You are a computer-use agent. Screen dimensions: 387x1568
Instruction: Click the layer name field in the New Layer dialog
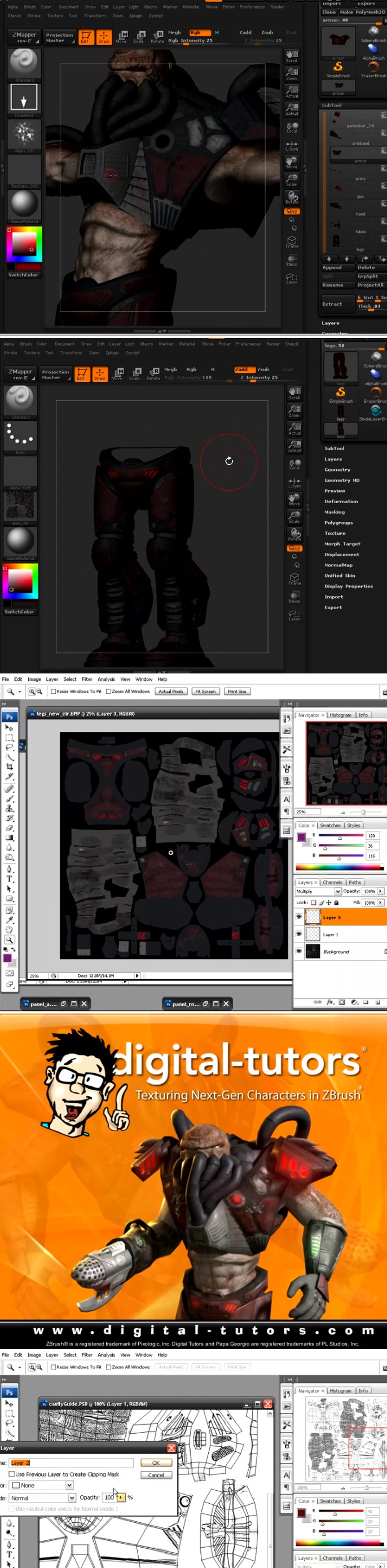(71, 1463)
